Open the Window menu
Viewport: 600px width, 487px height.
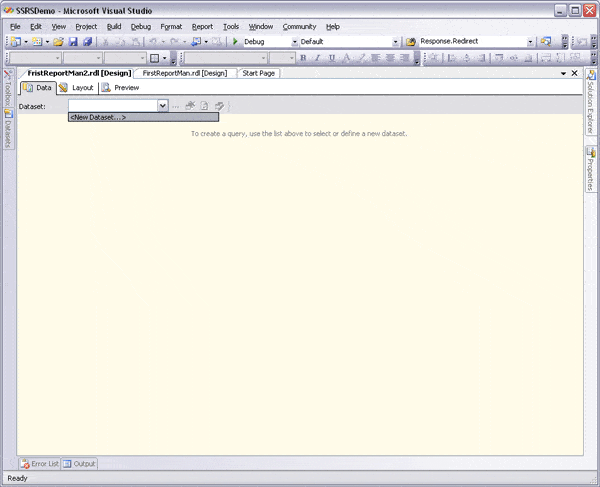pos(261,26)
